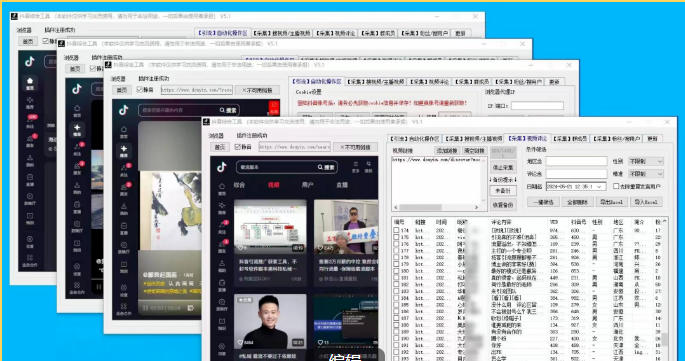Click the Export Excel button
The image size is (685, 361).
coord(611,202)
